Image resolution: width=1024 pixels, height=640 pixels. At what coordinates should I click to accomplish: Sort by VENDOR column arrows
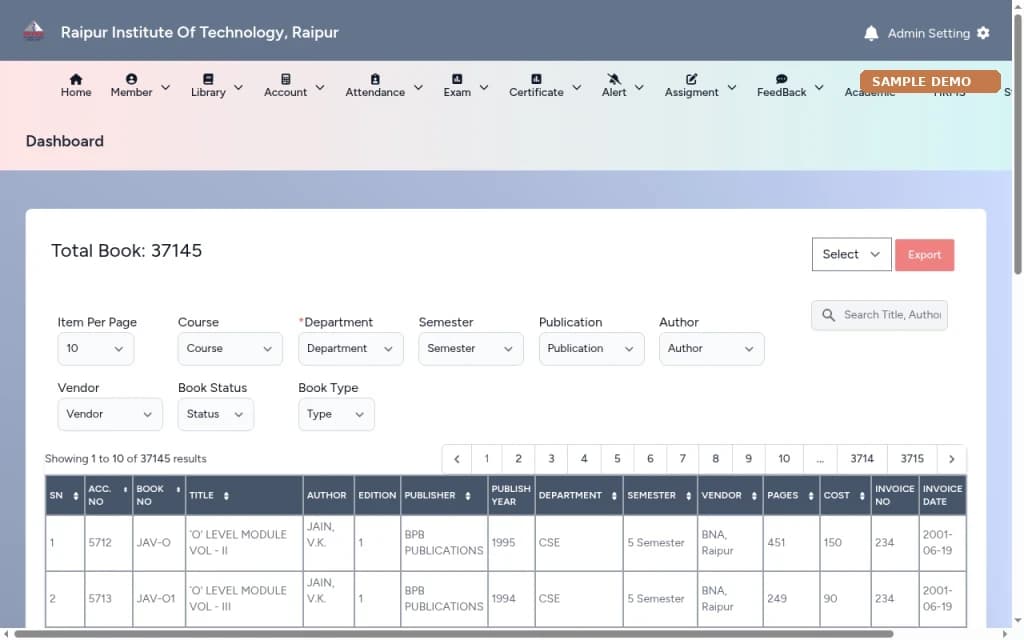pos(754,496)
